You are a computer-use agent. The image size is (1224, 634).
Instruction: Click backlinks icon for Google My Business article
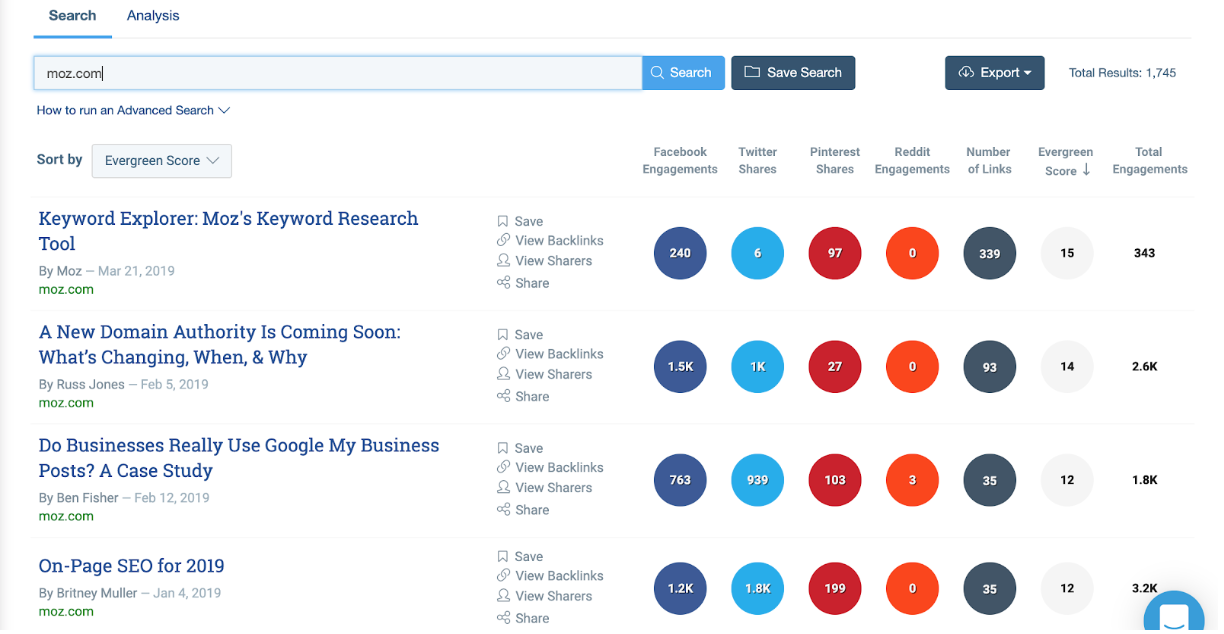(x=503, y=467)
